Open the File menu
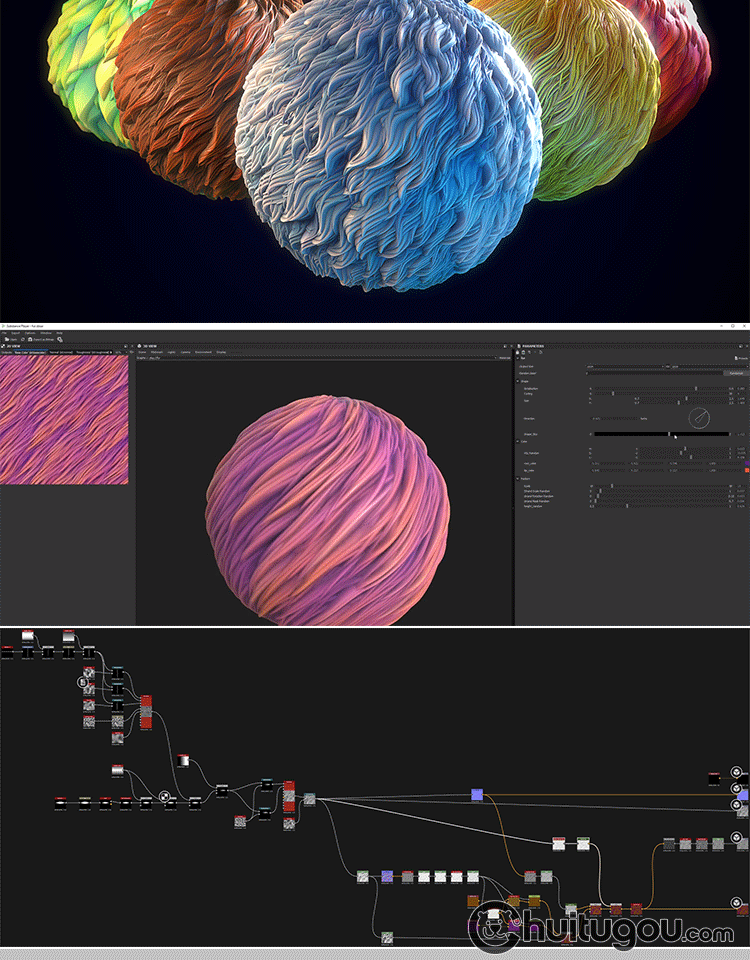This screenshot has height=960, width=750. 4,333
